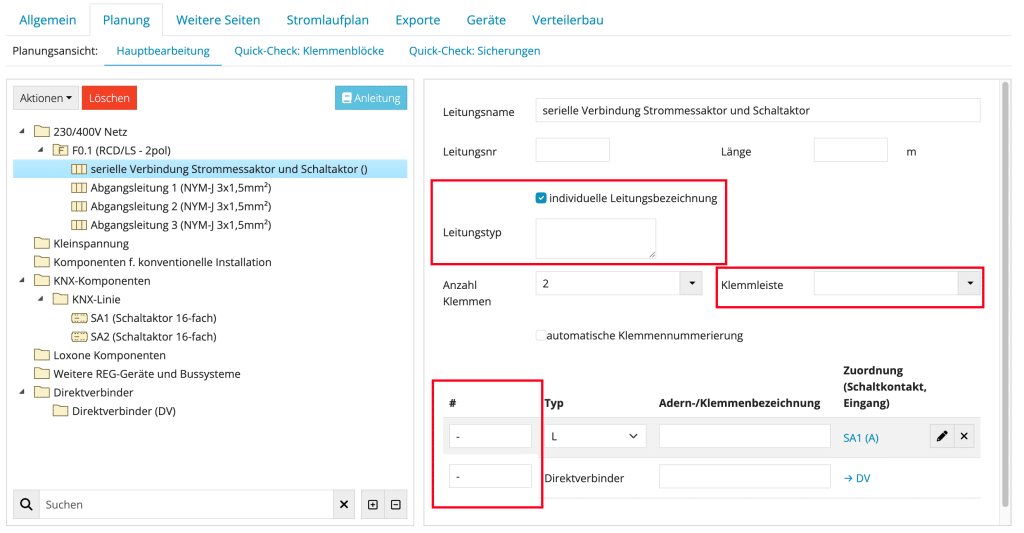Image resolution: width=1024 pixels, height=533 pixels.
Task: Click the Direktverbinder (DV) folder icon
Action: tap(60, 411)
